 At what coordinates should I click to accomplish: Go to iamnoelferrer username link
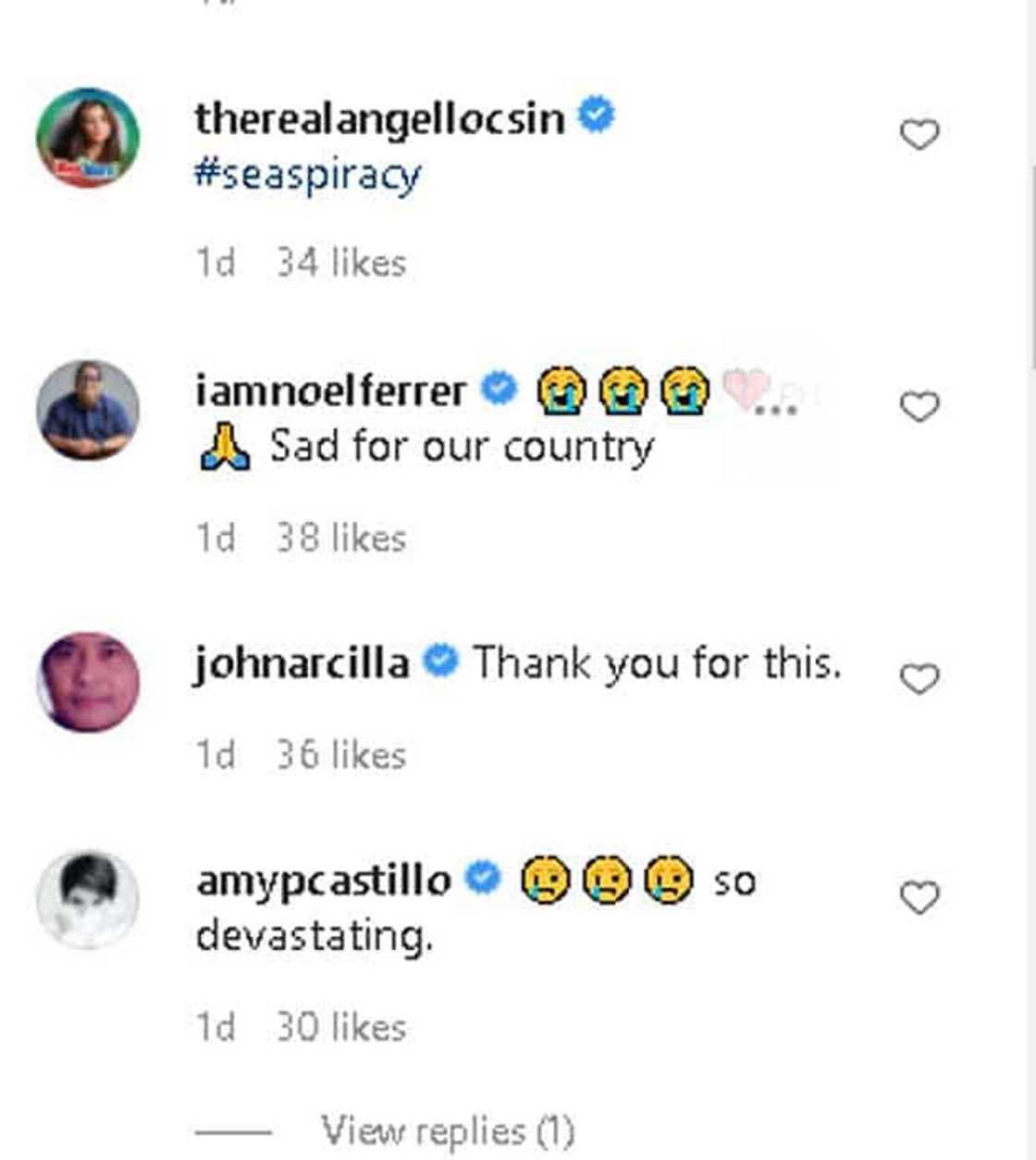pyautogui.click(x=330, y=390)
